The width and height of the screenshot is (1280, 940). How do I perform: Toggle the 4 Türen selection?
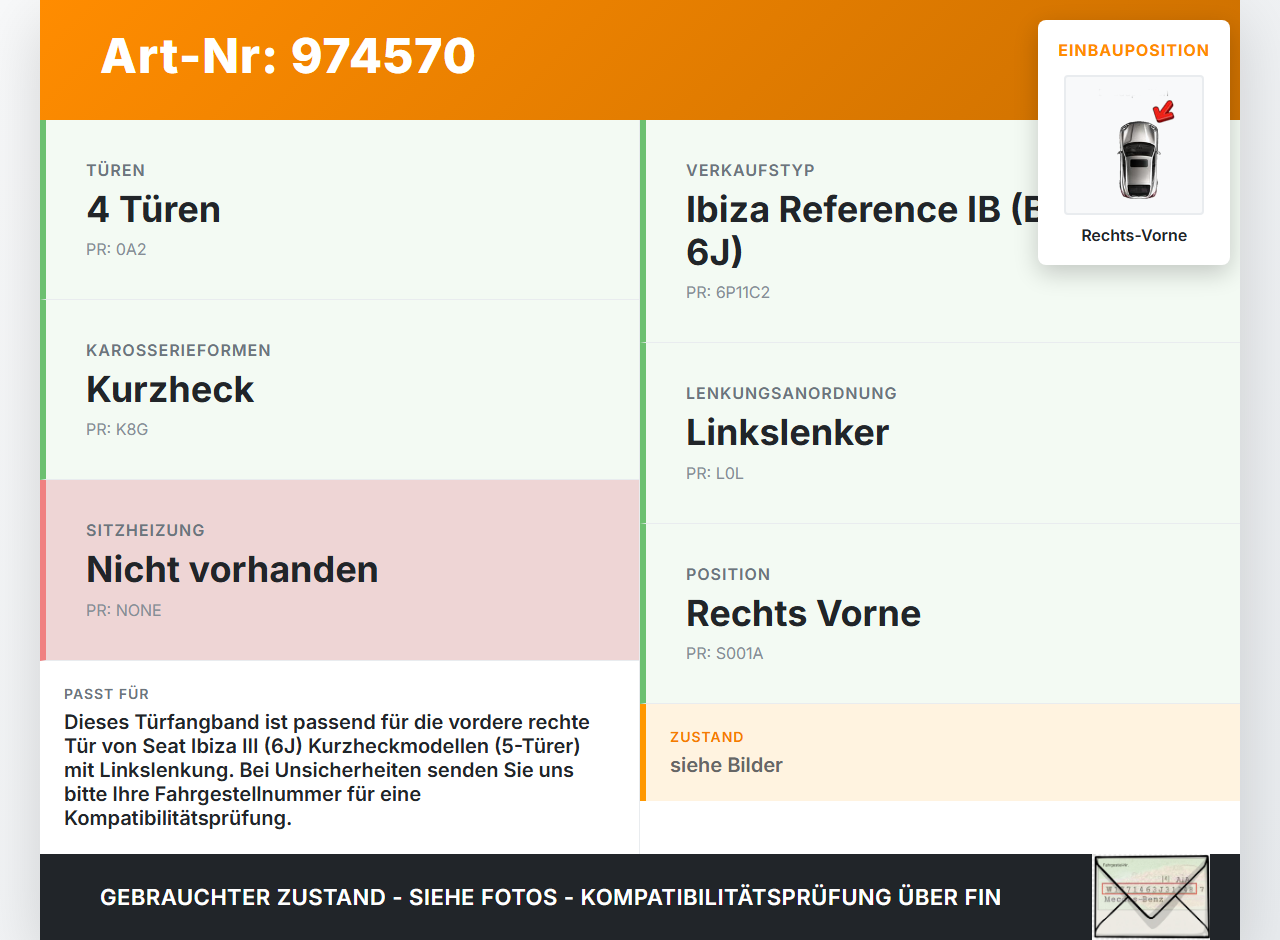pos(154,210)
